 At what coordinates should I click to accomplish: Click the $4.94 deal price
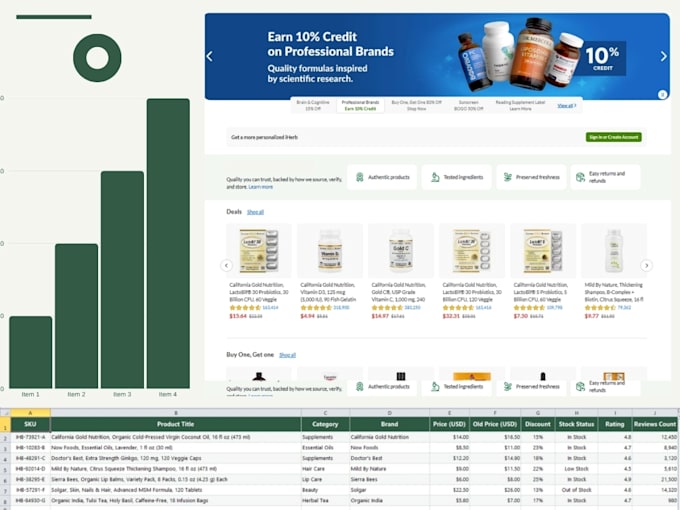[307, 316]
